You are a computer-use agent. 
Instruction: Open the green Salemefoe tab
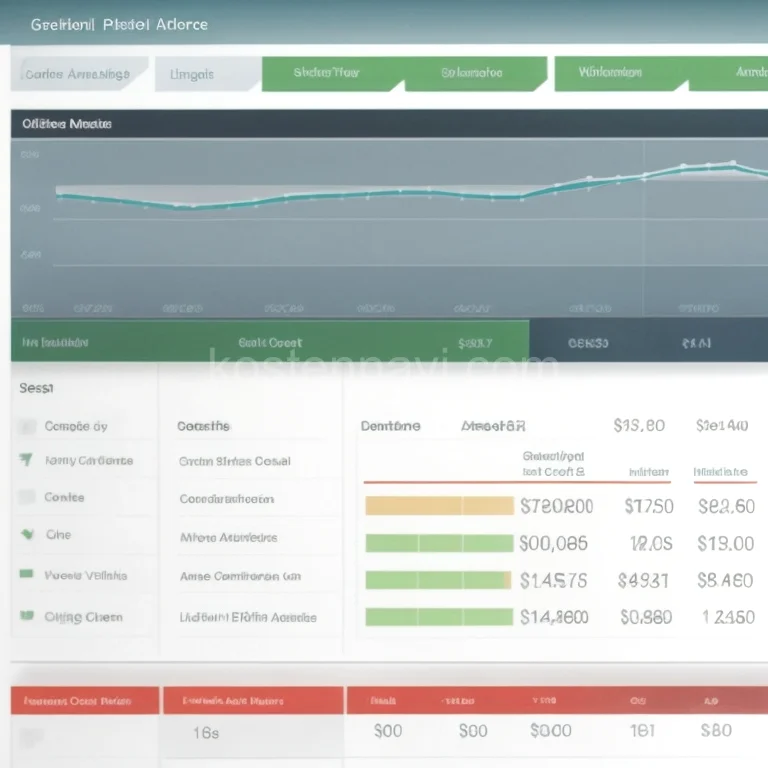[472, 73]
